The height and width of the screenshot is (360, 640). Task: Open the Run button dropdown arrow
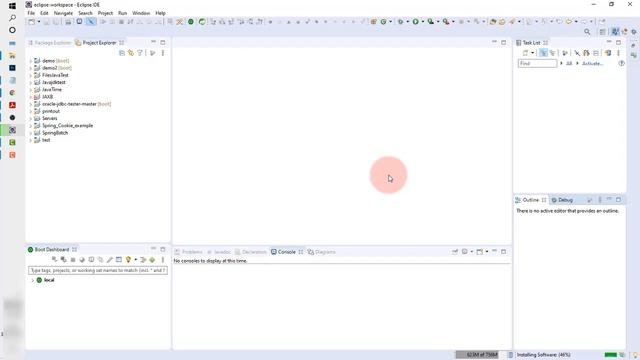click(x=422, y=22)
